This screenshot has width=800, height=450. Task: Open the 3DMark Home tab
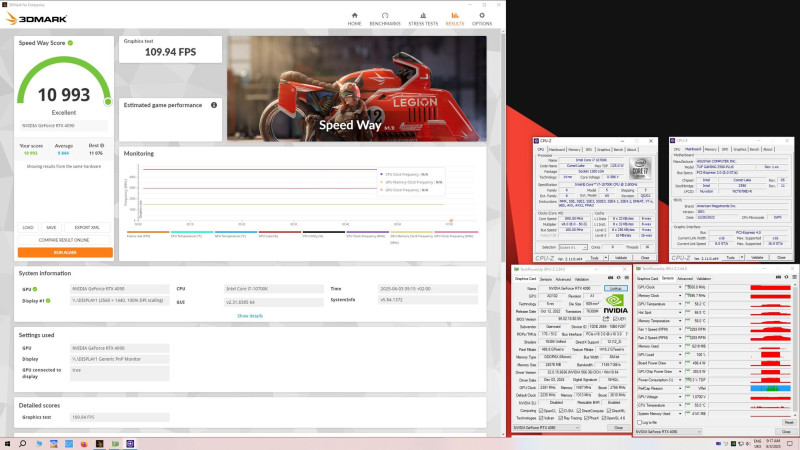[355, 19]
